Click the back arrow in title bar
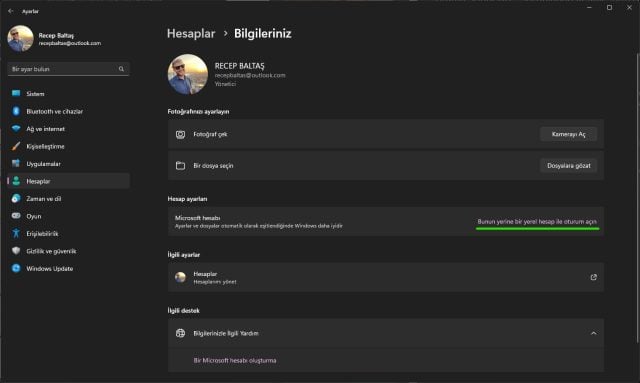 (11, 11)
